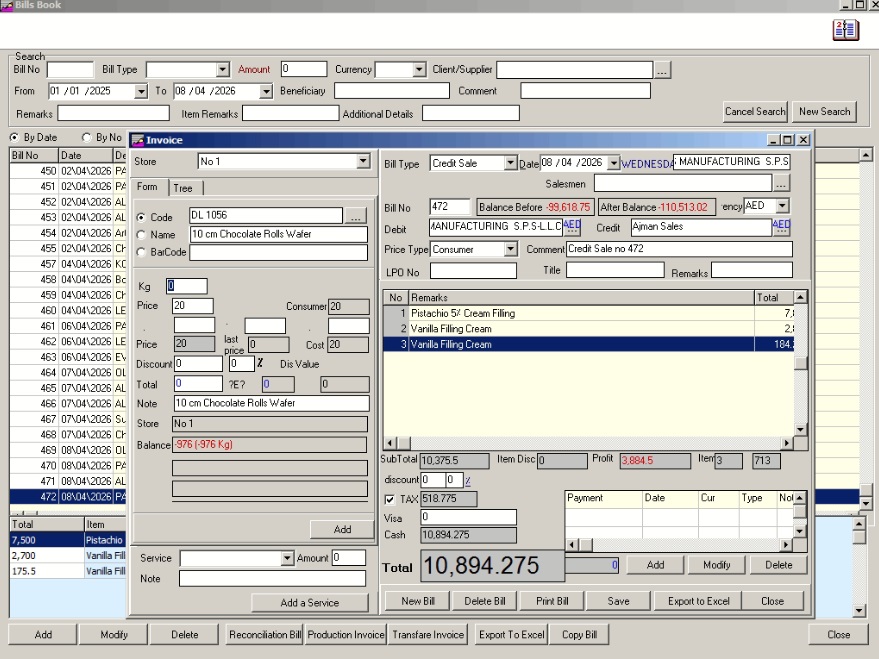Click the Export to Excel invoice button
Viewport: 879px width, 659px height.
[700, 601]
